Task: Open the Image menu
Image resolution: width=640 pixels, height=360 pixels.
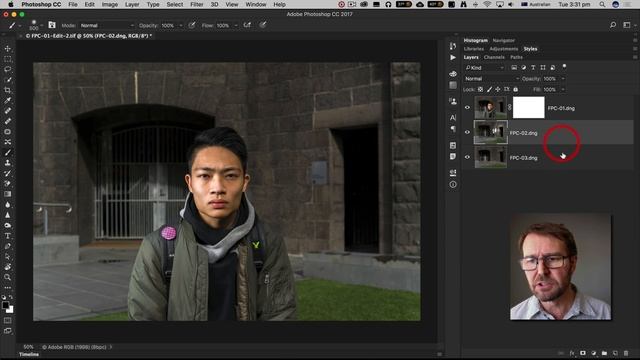Action: tap(109, 4)
